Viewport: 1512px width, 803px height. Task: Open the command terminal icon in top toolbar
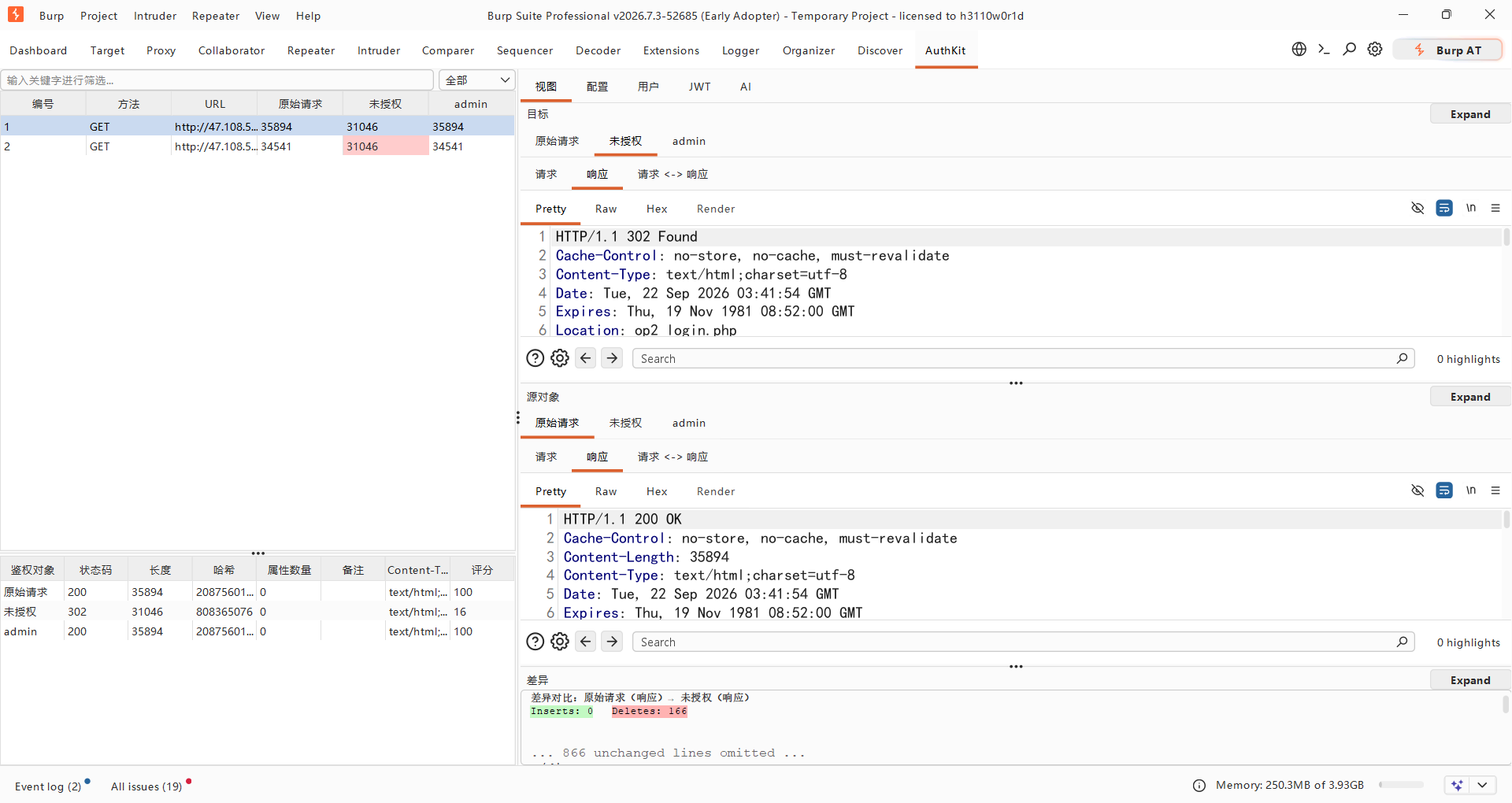pyautogui.click(x=1324, y=50)
